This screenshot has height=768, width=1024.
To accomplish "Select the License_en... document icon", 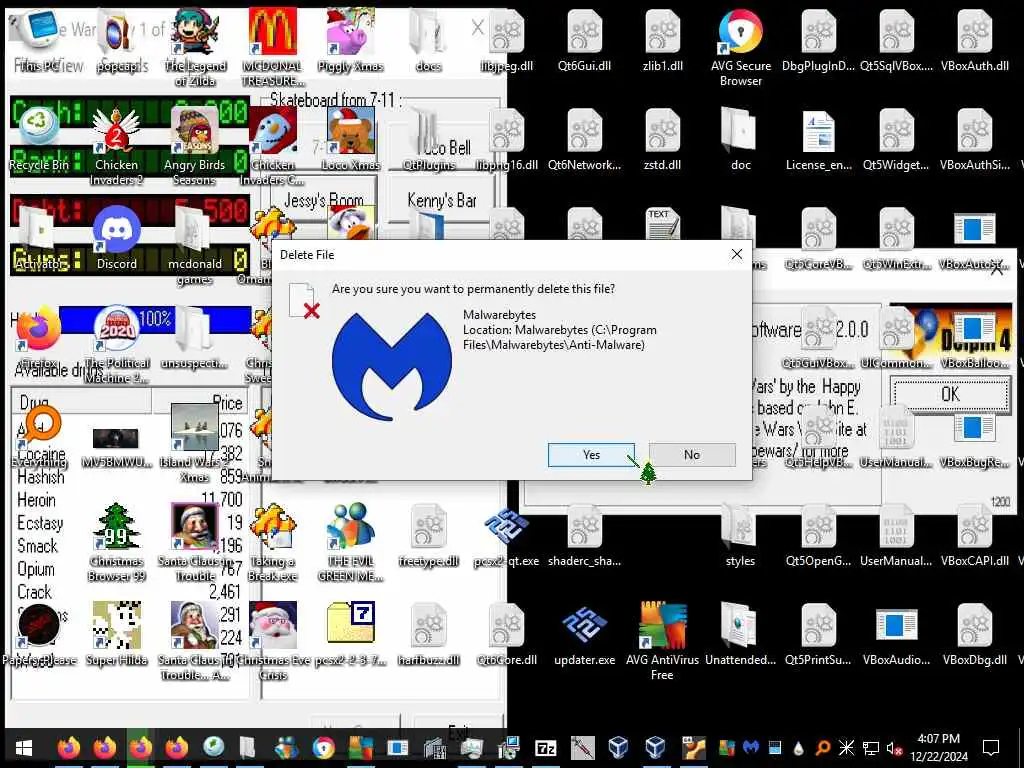I will tap(819, 139).
